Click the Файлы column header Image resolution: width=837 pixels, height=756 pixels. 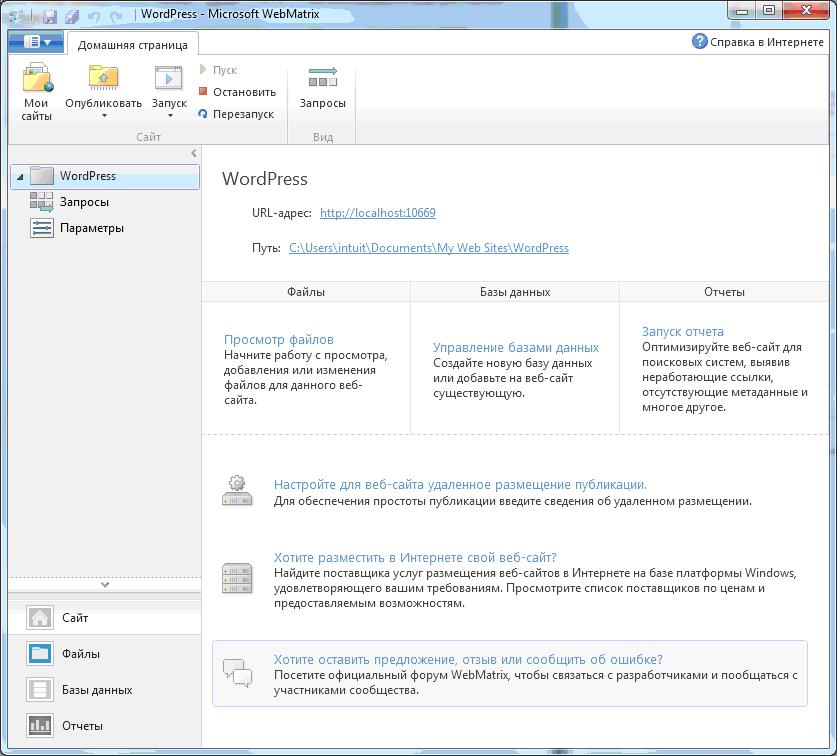click(306, 292)
